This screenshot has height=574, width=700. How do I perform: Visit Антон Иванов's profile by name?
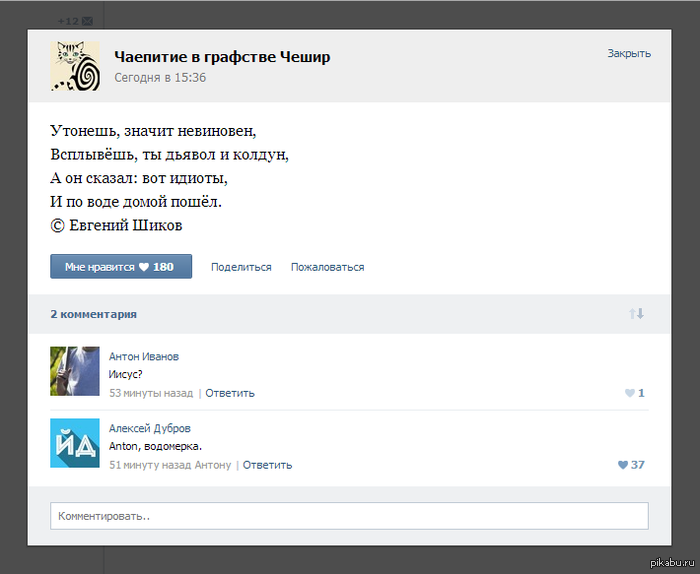144,356
